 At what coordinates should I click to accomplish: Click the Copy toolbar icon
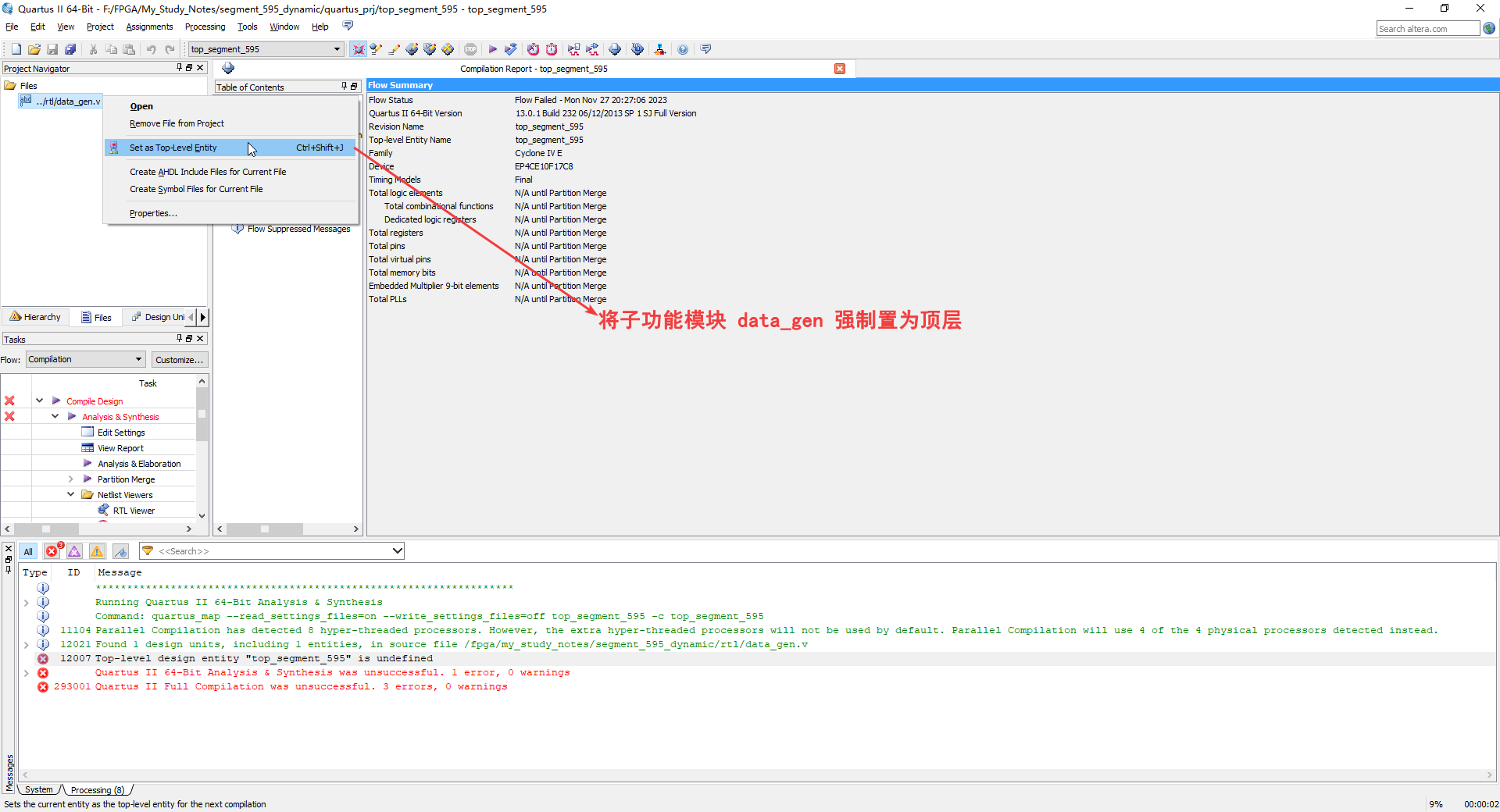pos(111,49)
